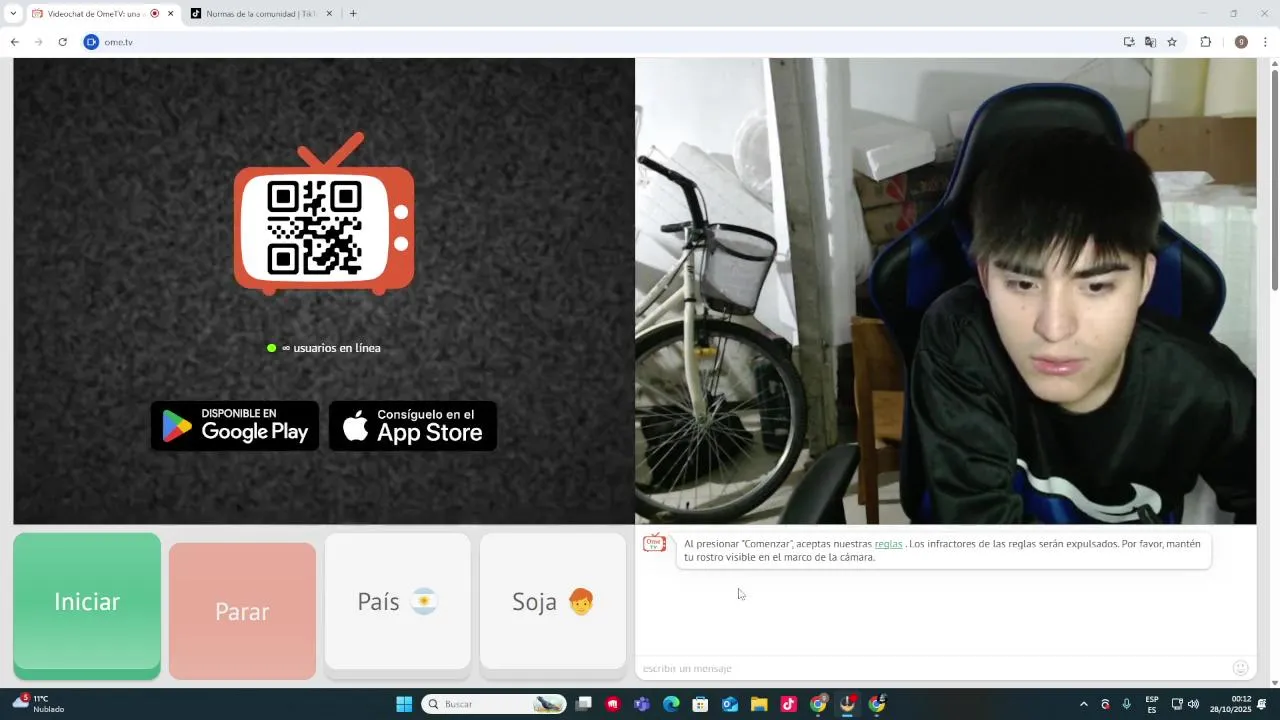This screenshot has height=720, width=1280.
Task: Open Microsoft Teams from taskbar
Action: (x=642, y=704)
